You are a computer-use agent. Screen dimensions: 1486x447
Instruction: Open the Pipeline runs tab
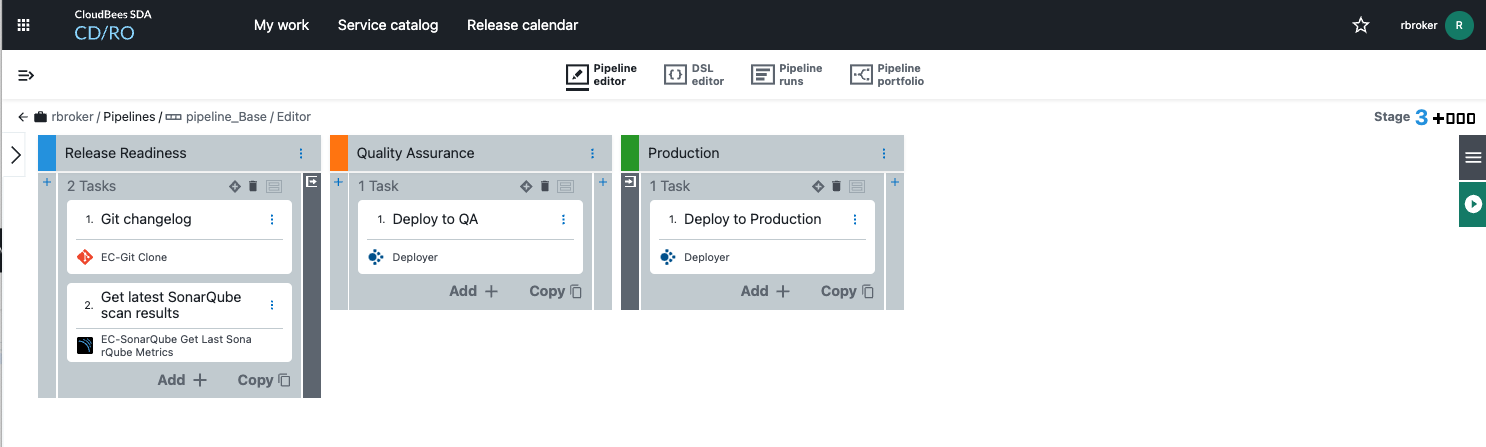tap(787, 75)
